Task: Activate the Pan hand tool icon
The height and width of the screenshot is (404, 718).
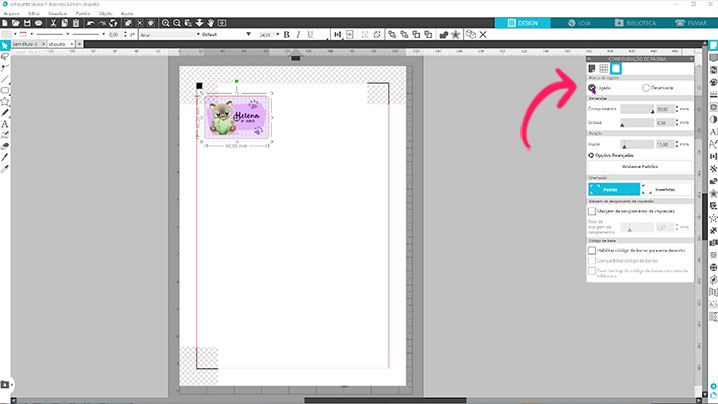Action: [x=211, y=23]
